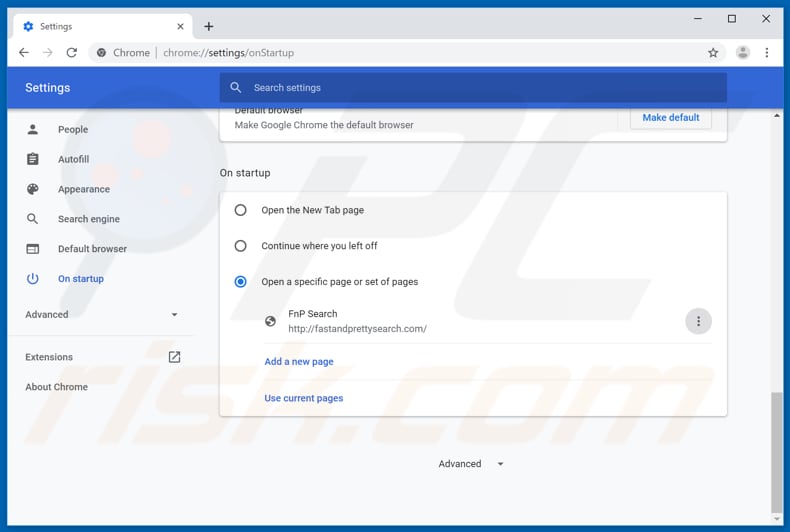This screenshot has height=532, width=790.
Task: Click the Make default button
Action: coord(671,117)
